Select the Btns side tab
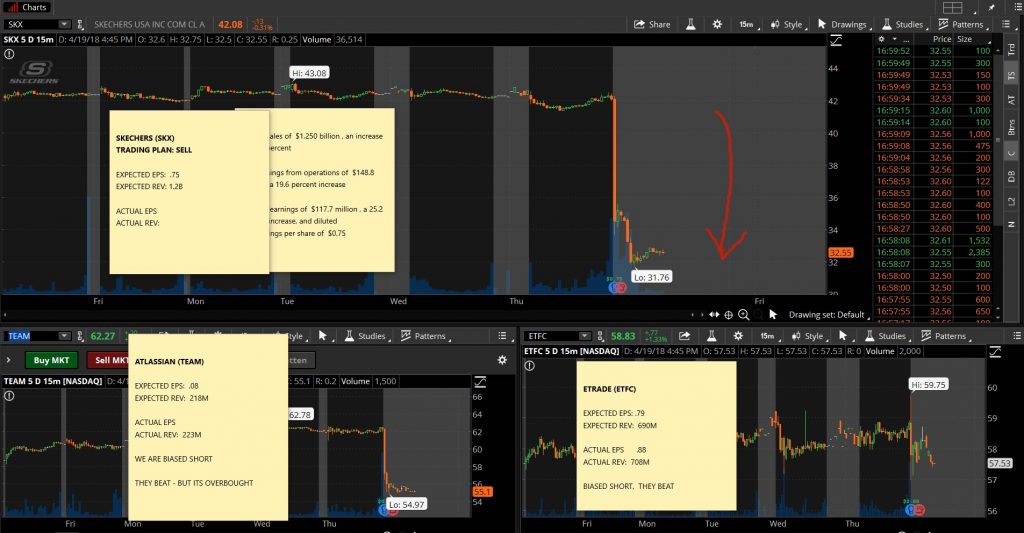 pos(1011,127)
